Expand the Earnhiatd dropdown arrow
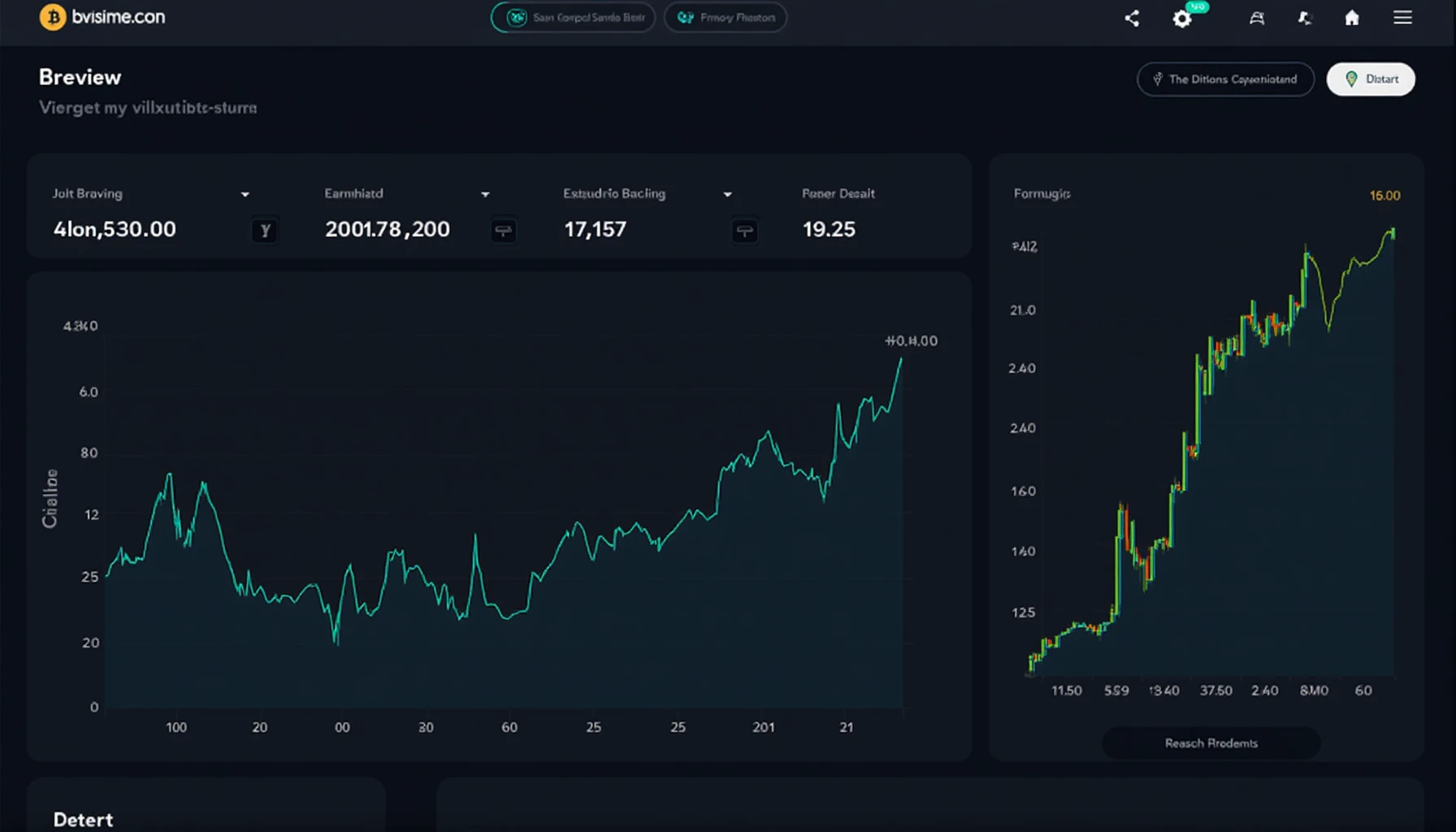This screenshot has height=832, width=1456. pyautogui.click(x=485, y=194)
